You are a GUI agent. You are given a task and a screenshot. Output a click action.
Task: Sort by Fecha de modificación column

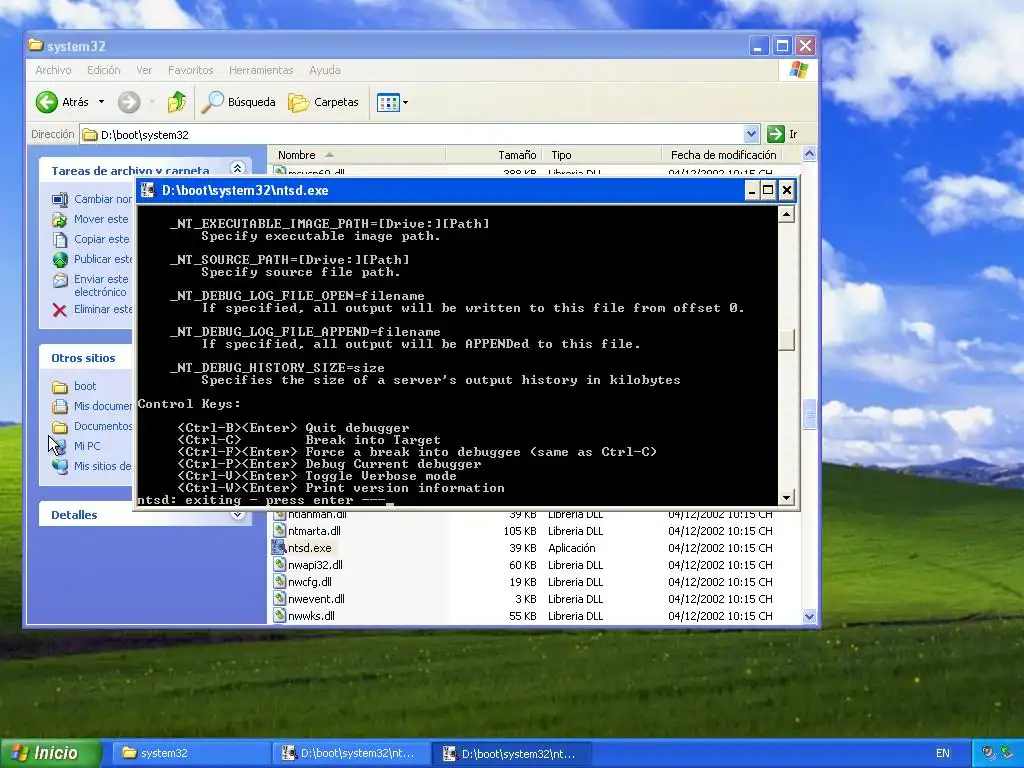723,155
